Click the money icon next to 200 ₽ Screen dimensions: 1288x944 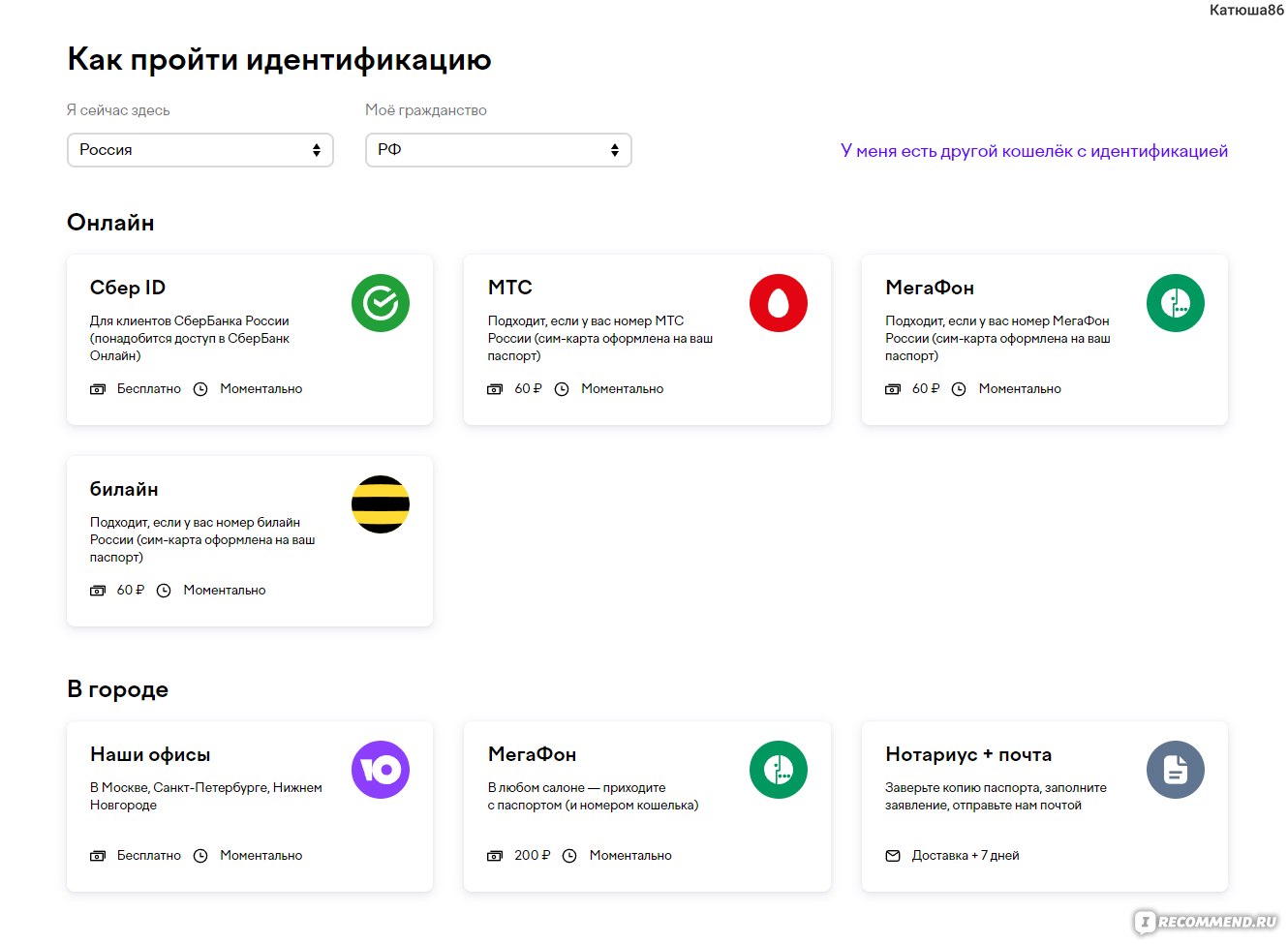pyautogui.click(x=495, y=856)
